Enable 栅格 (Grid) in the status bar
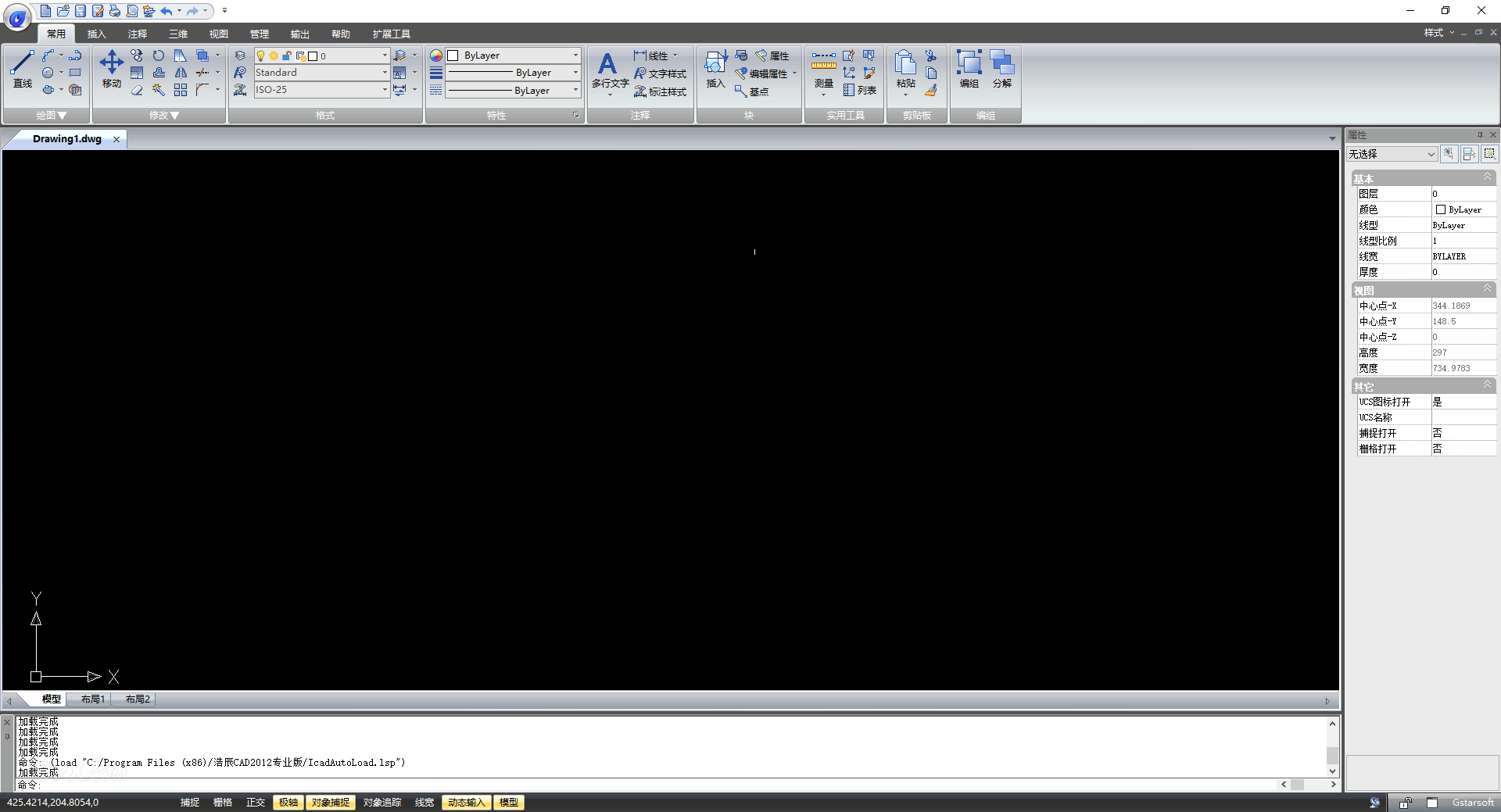This screenshot has width=1501, height=812. coord(223,802)
